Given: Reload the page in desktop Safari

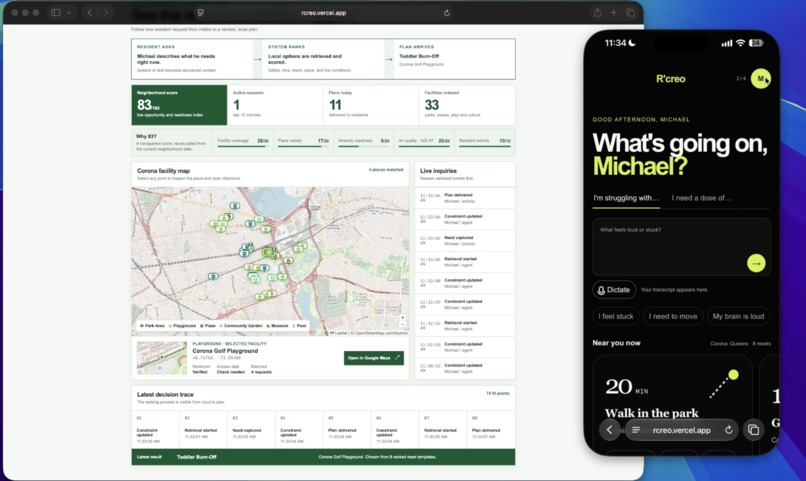Looking at the screenshot, I should [x=447, y=13].
